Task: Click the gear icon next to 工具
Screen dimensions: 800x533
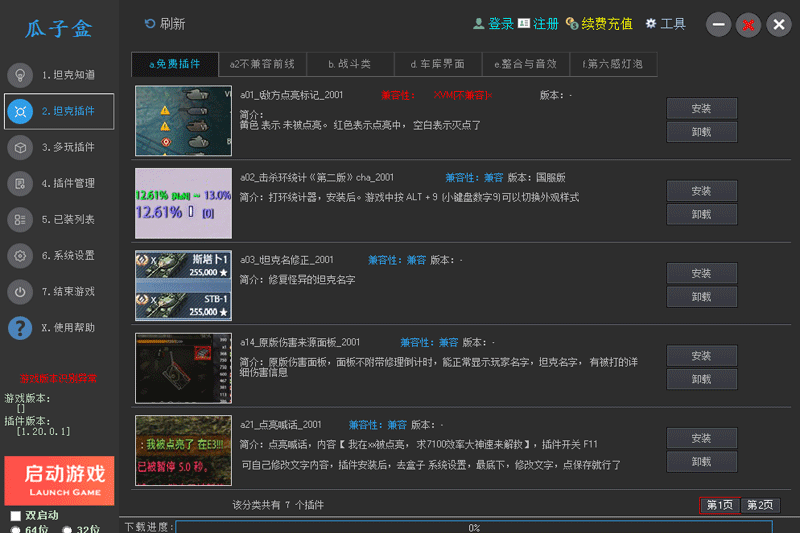Action: tap(651, 23)
